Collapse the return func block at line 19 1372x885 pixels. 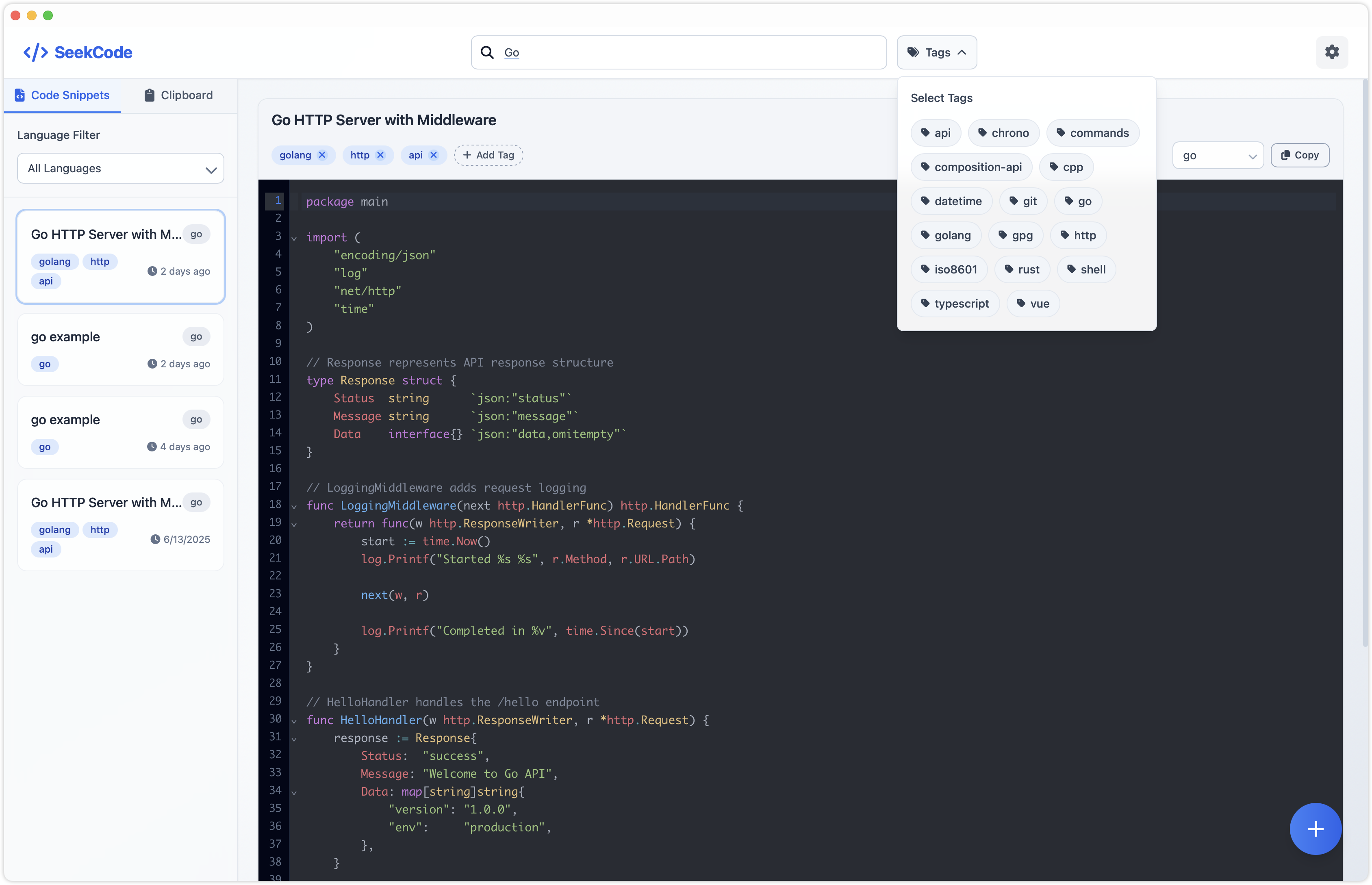point(294,525)
